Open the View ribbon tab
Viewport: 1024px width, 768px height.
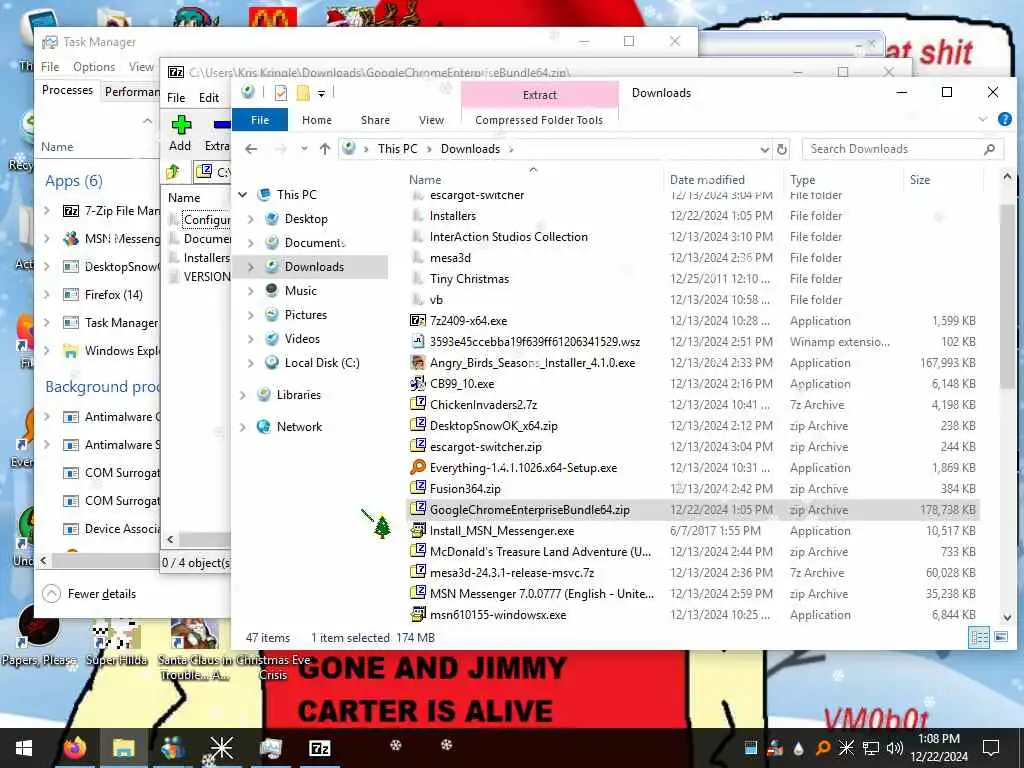431,120
